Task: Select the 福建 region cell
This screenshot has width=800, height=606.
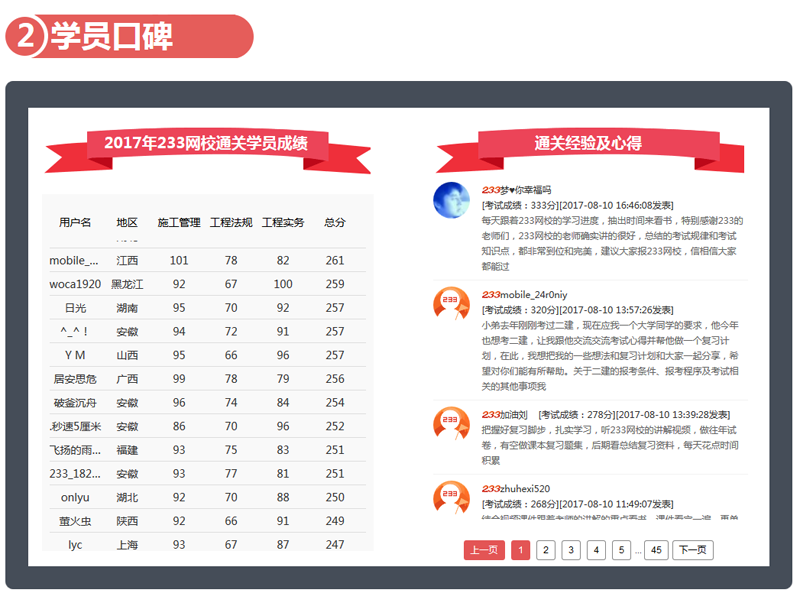Action: click(x=127, y=450)
